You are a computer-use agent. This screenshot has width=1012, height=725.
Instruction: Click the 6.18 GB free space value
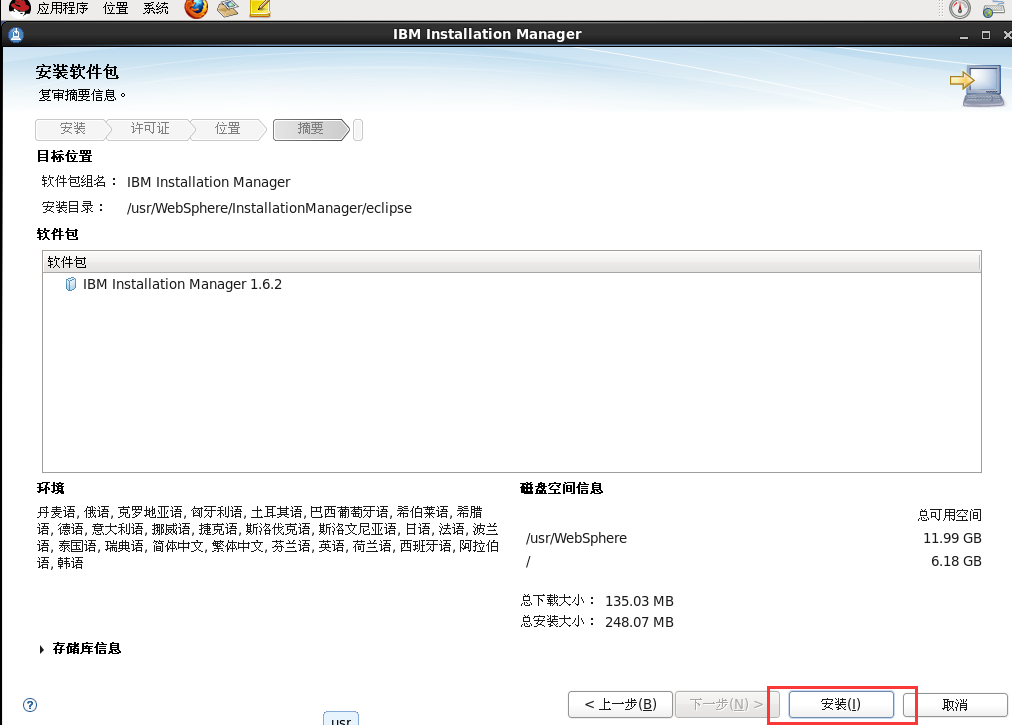point(956,561)
